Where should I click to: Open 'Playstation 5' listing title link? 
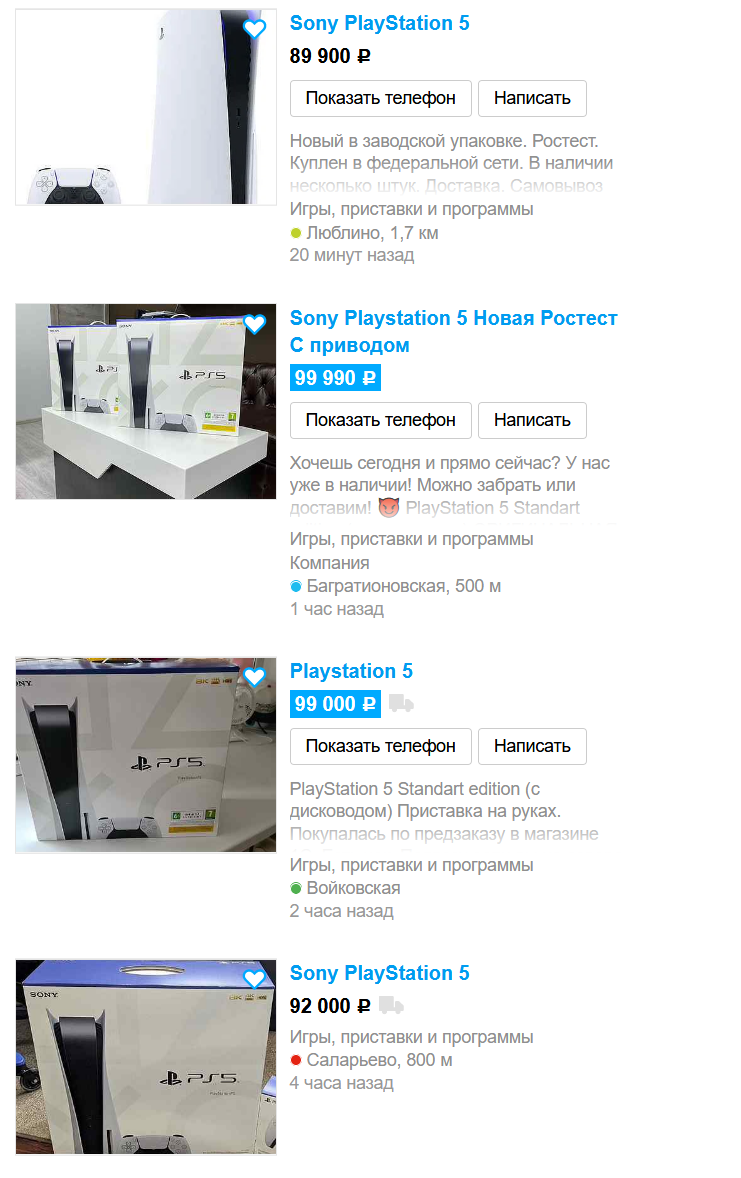tap(351, 672)
